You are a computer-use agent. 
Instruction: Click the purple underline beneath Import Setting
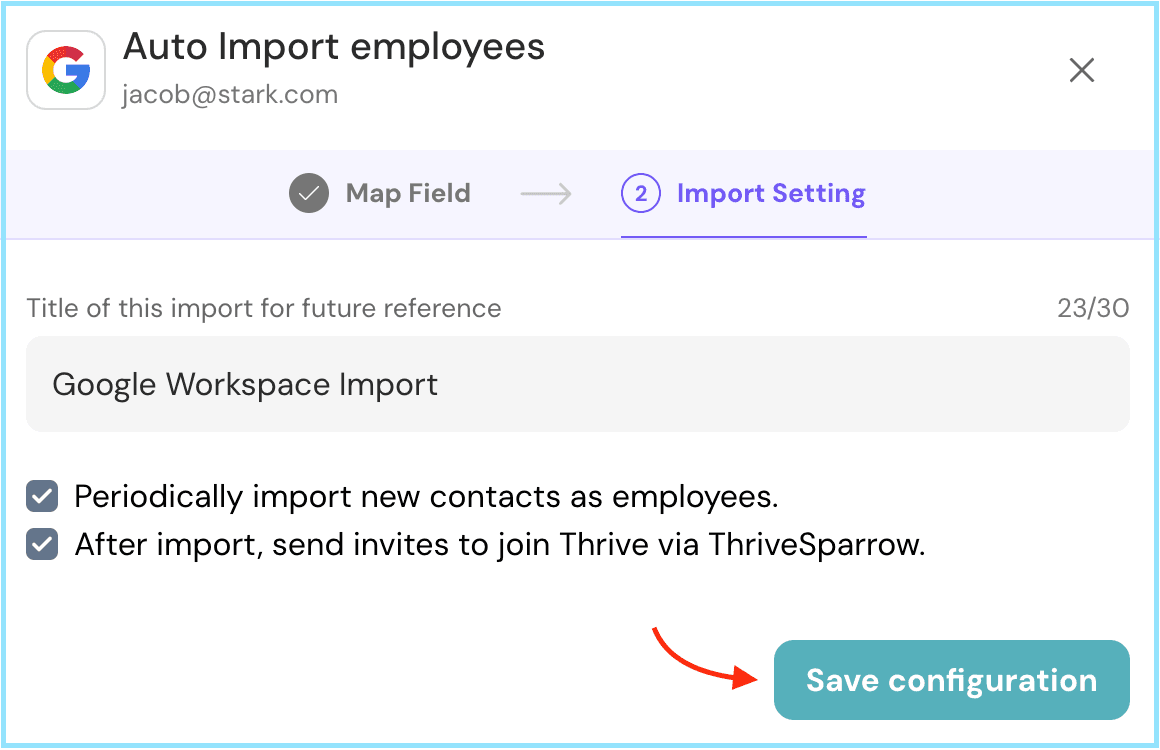pyautogui.click(x=743, y=237)
